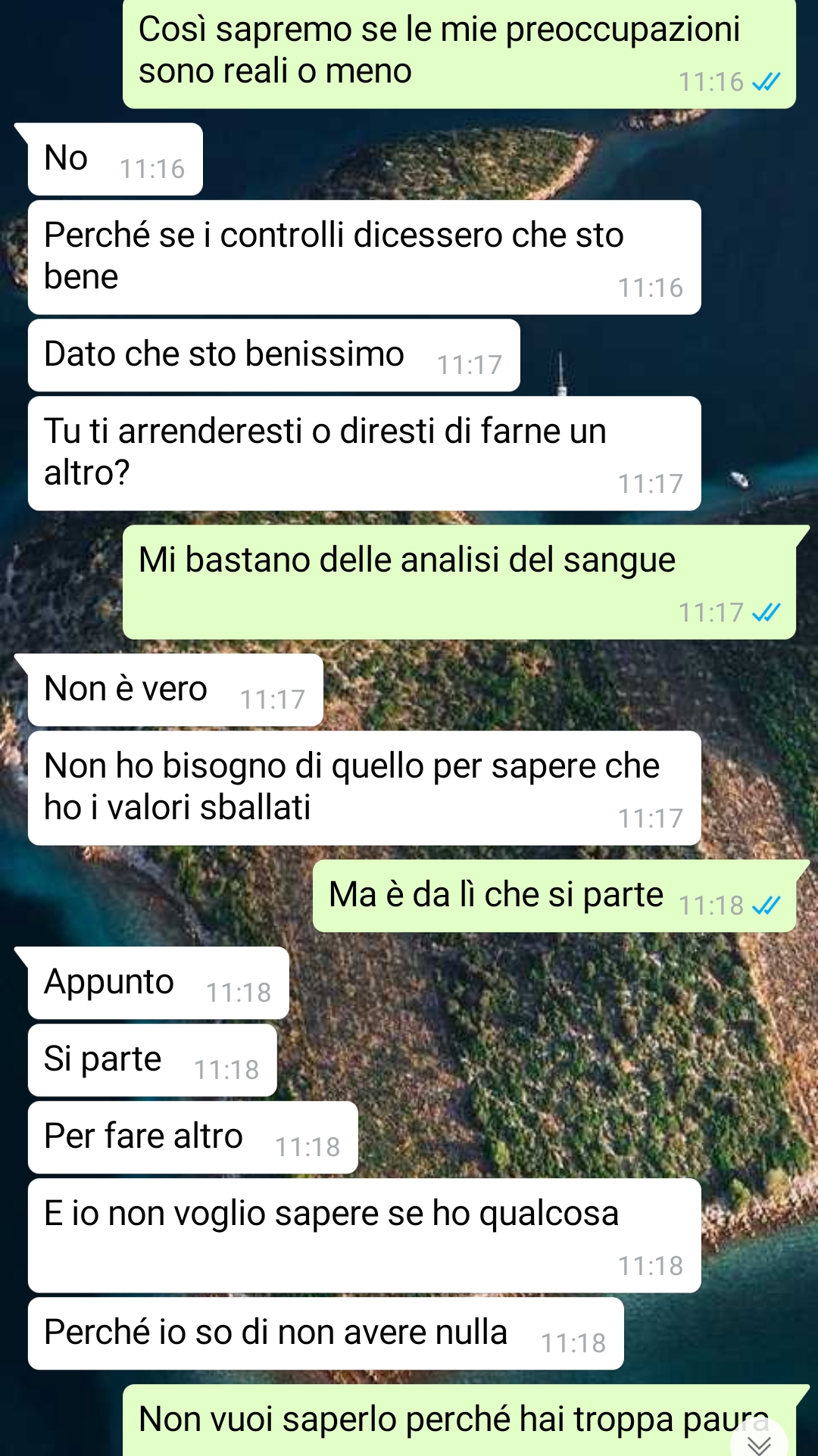
Task: Select the 'Si parte' message
Action: pos(152,1060)
